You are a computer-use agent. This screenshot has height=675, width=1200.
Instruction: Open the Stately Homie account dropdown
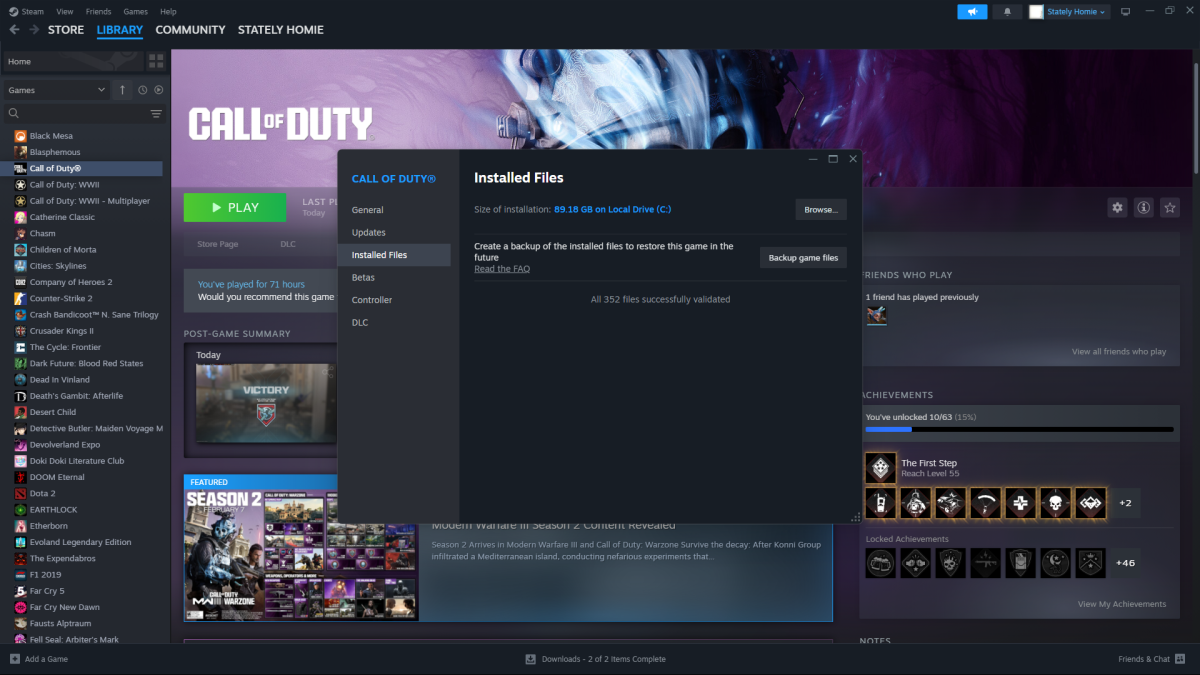pos(1069,11)
